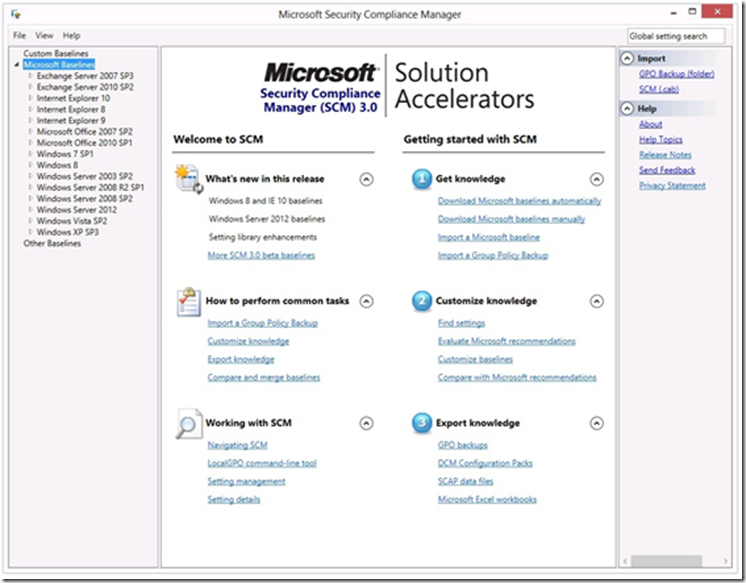Open the View menu
Image resolution: width=746 pixels, height=583 pixels.
click(x=44, y=36)
